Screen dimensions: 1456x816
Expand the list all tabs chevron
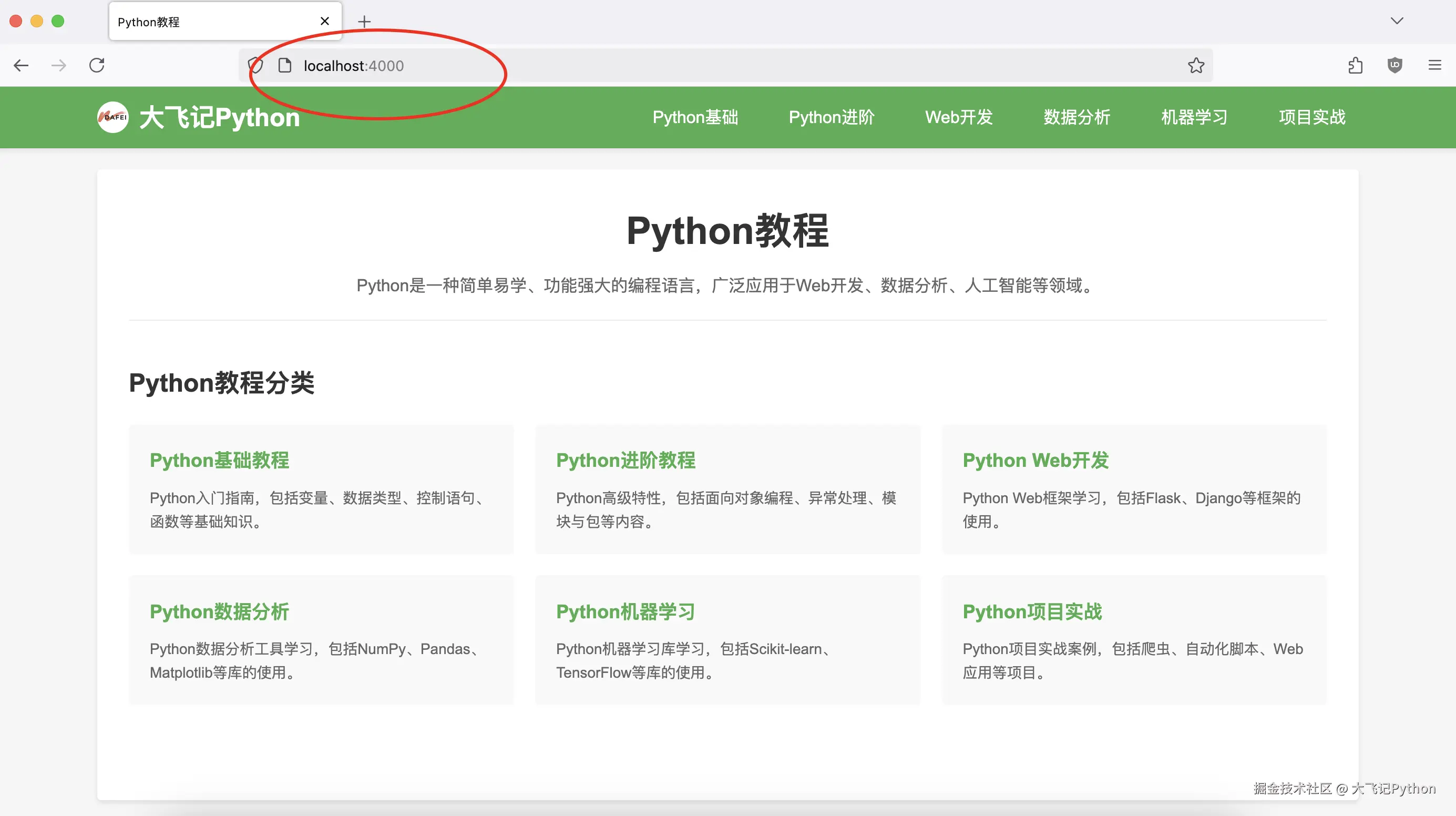click(1397, 21)
